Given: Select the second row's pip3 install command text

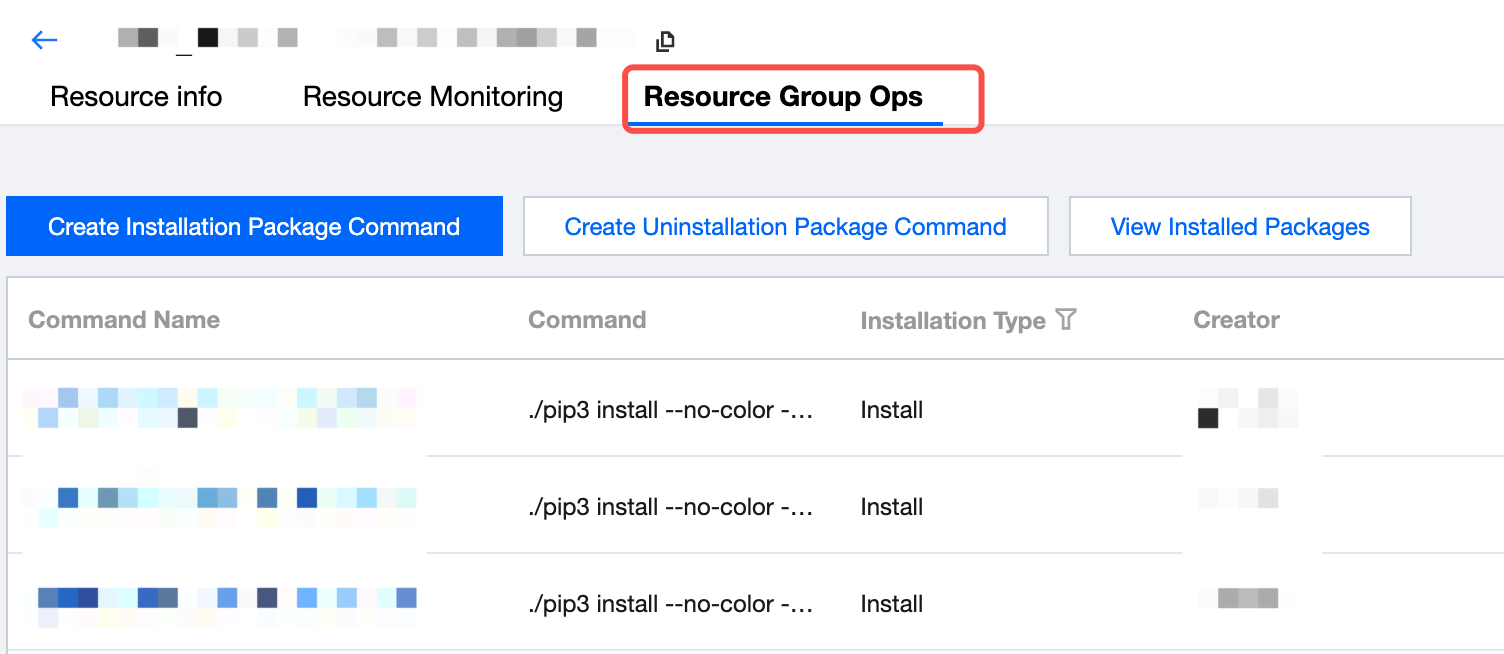Looking at the screenshot, I should 670,507.
